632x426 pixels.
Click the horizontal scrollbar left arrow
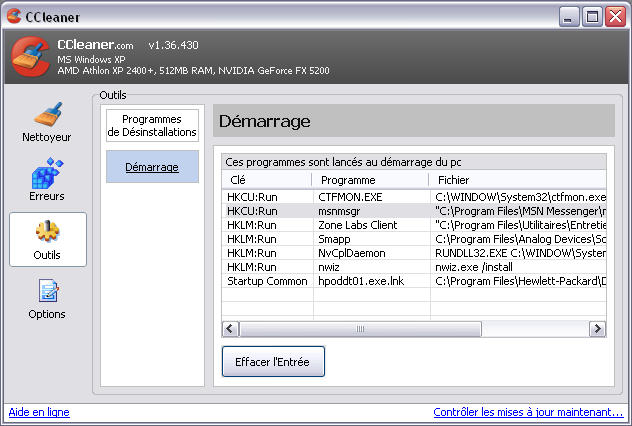click(230, 329)
